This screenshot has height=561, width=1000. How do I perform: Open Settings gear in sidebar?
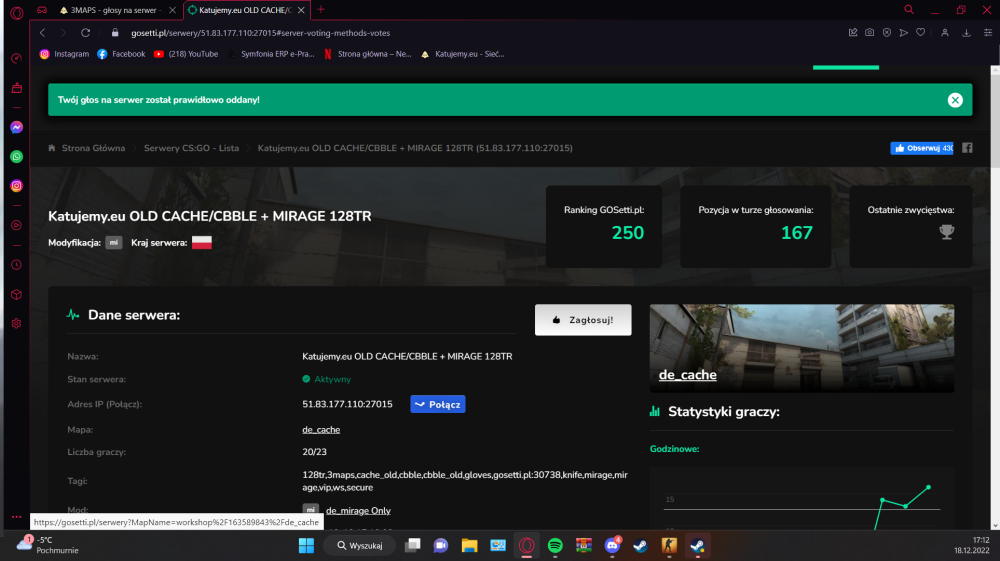[17, 323]
